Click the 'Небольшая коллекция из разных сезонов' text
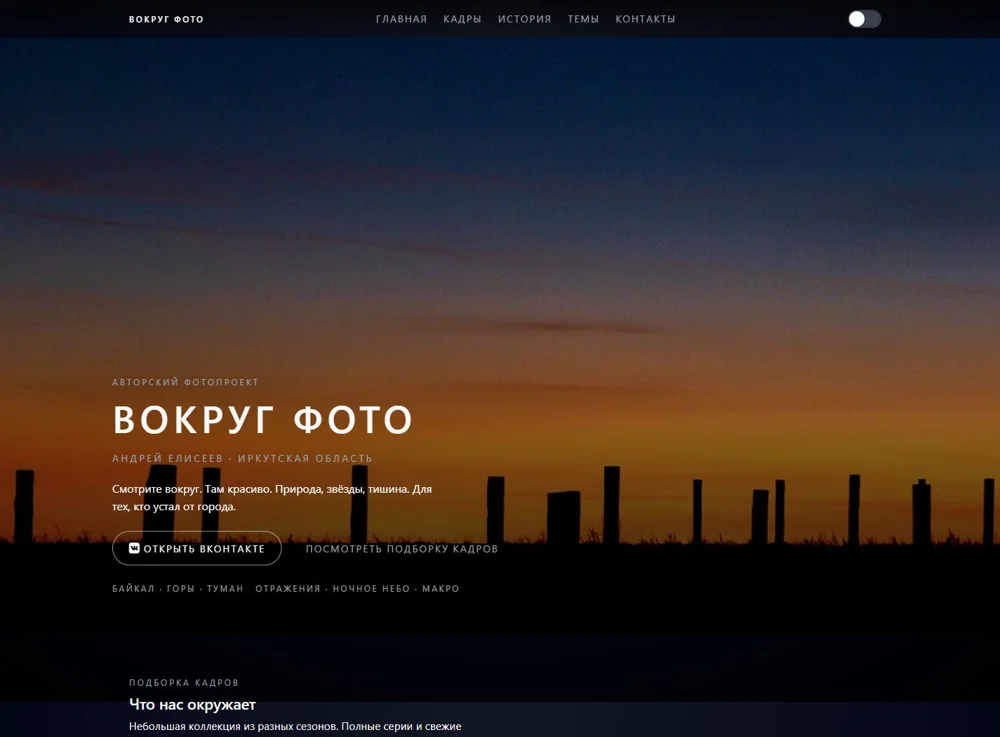 (x=295, y=727)
